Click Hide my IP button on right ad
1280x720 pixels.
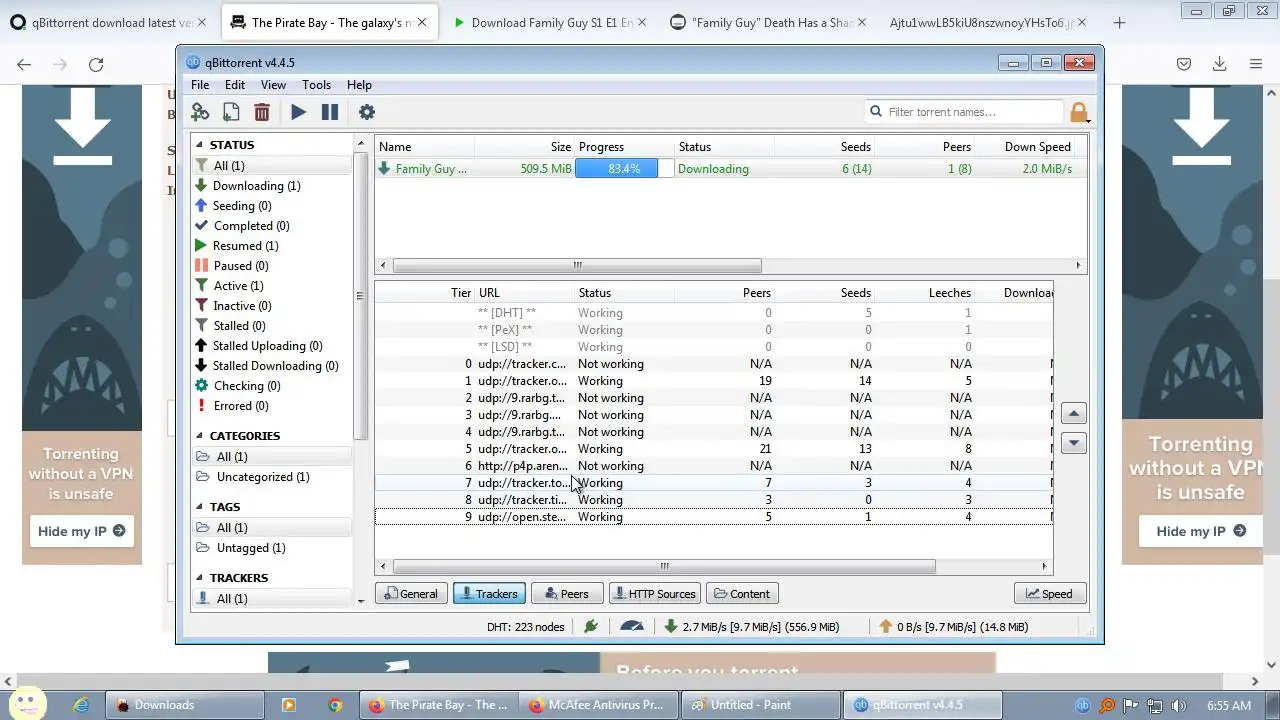pos(1200,531)
